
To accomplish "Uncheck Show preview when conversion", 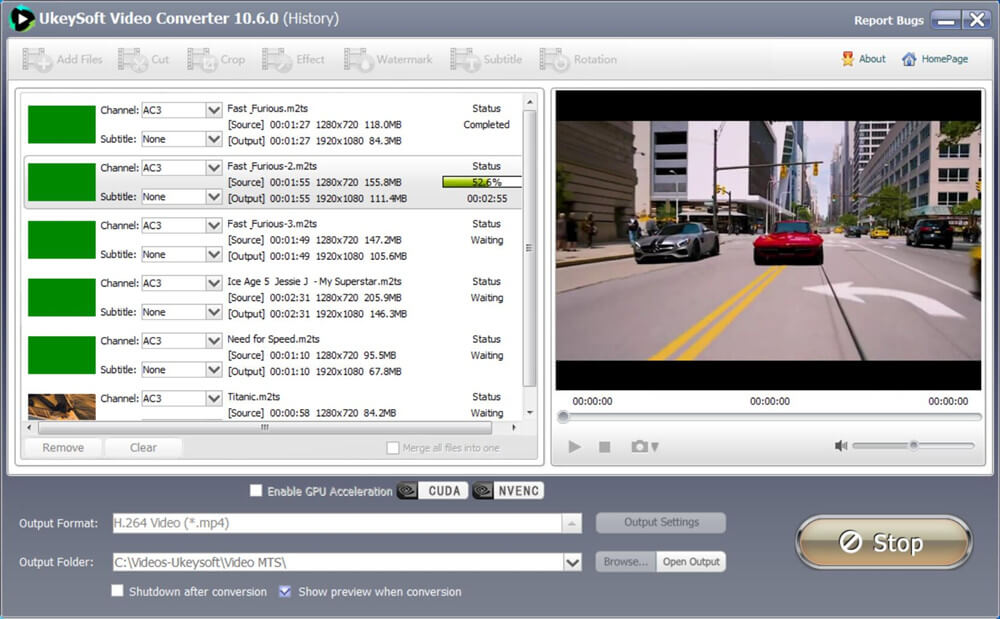I will pos(285,591).
